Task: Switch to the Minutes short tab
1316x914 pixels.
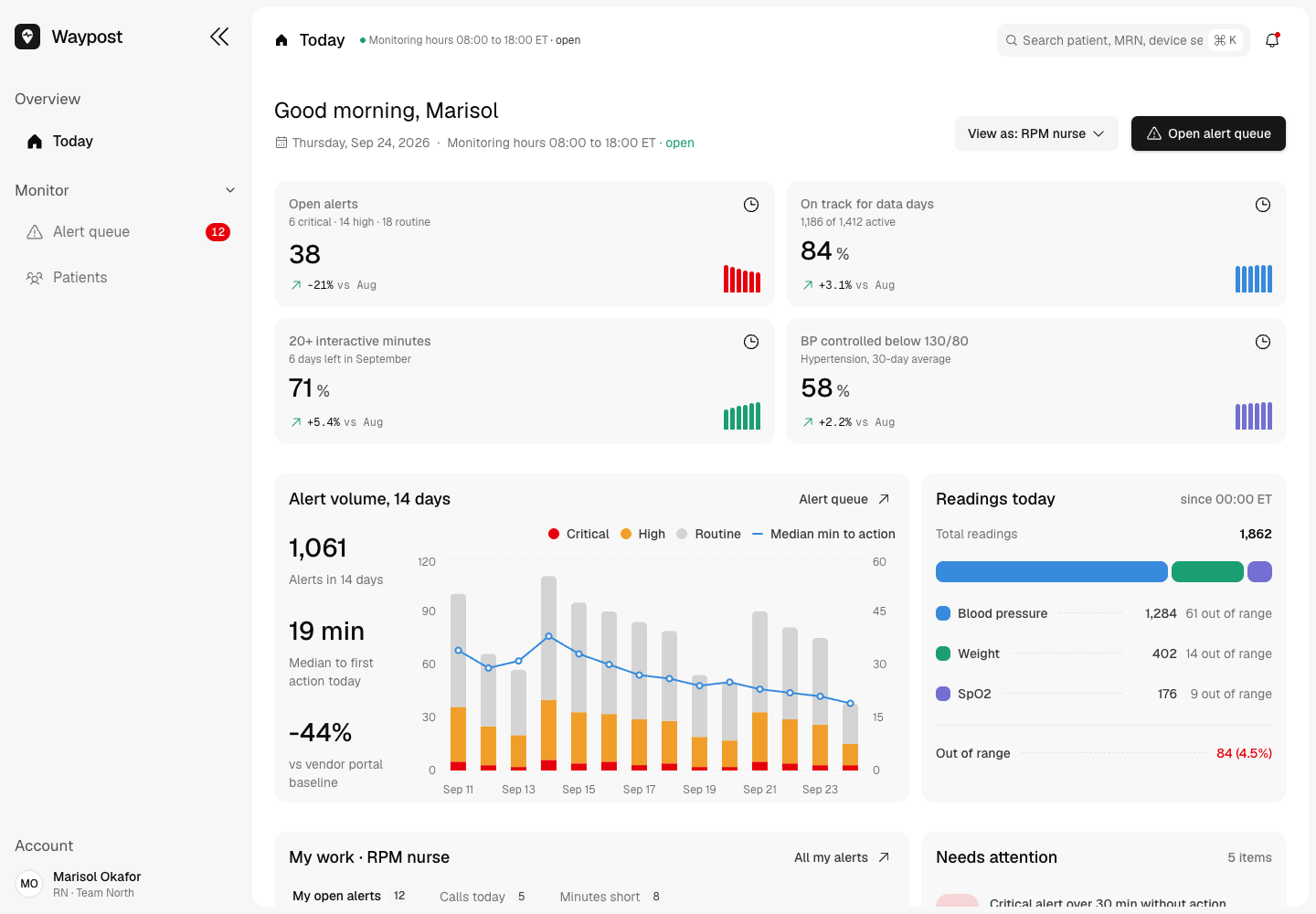Action: tap(610, 897)
